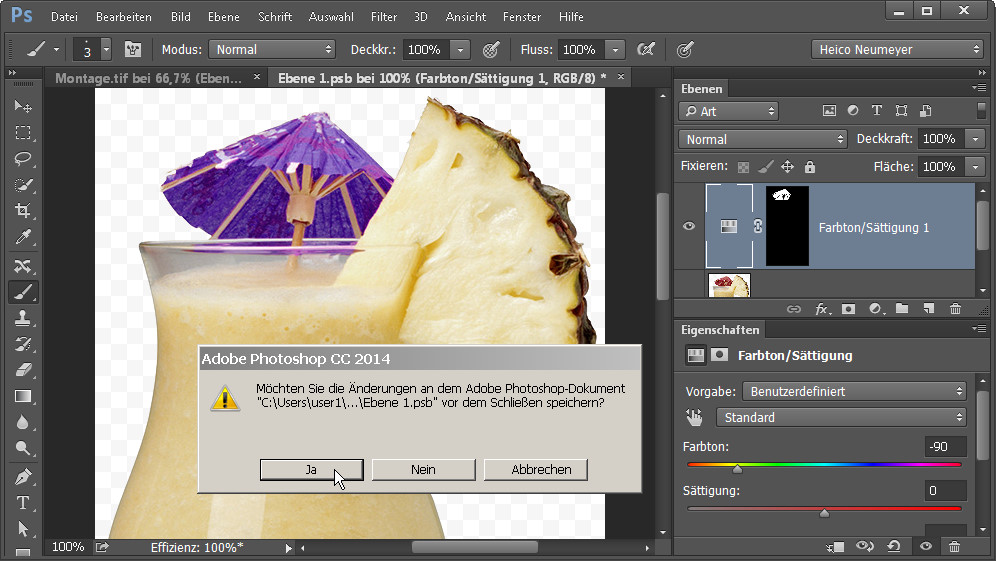The width and height of the screenshot is (996, 561).
Task: Lock transparent pixels
Action: pyautogui.click(x=743, y=167)
